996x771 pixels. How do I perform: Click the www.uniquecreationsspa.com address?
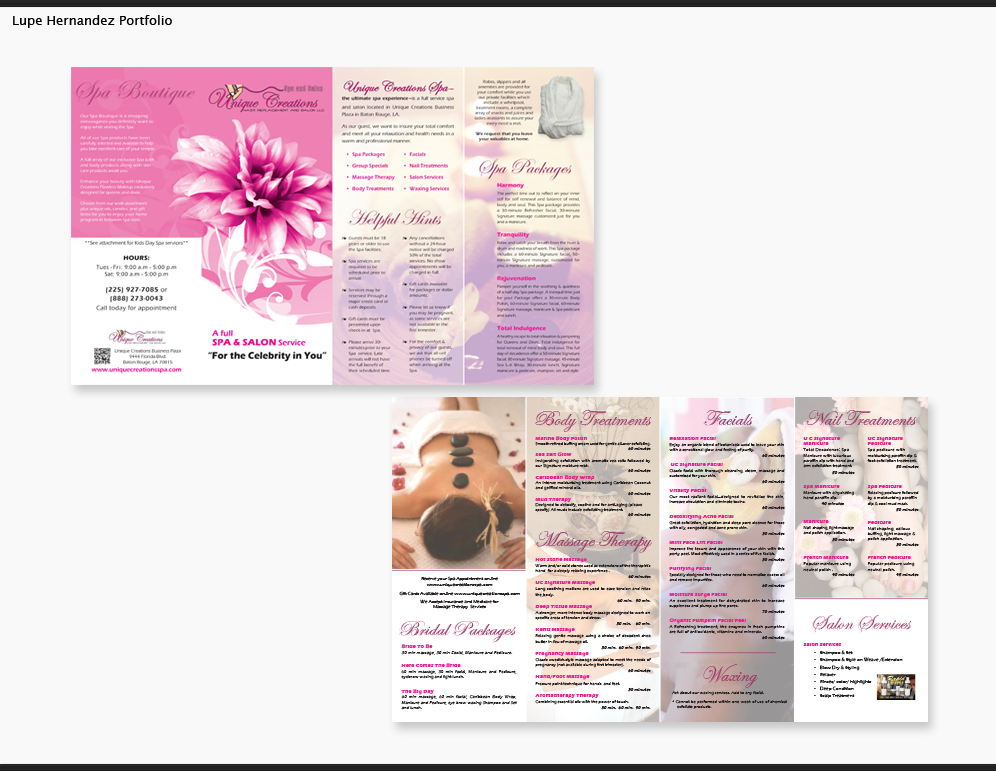point(136,370)
